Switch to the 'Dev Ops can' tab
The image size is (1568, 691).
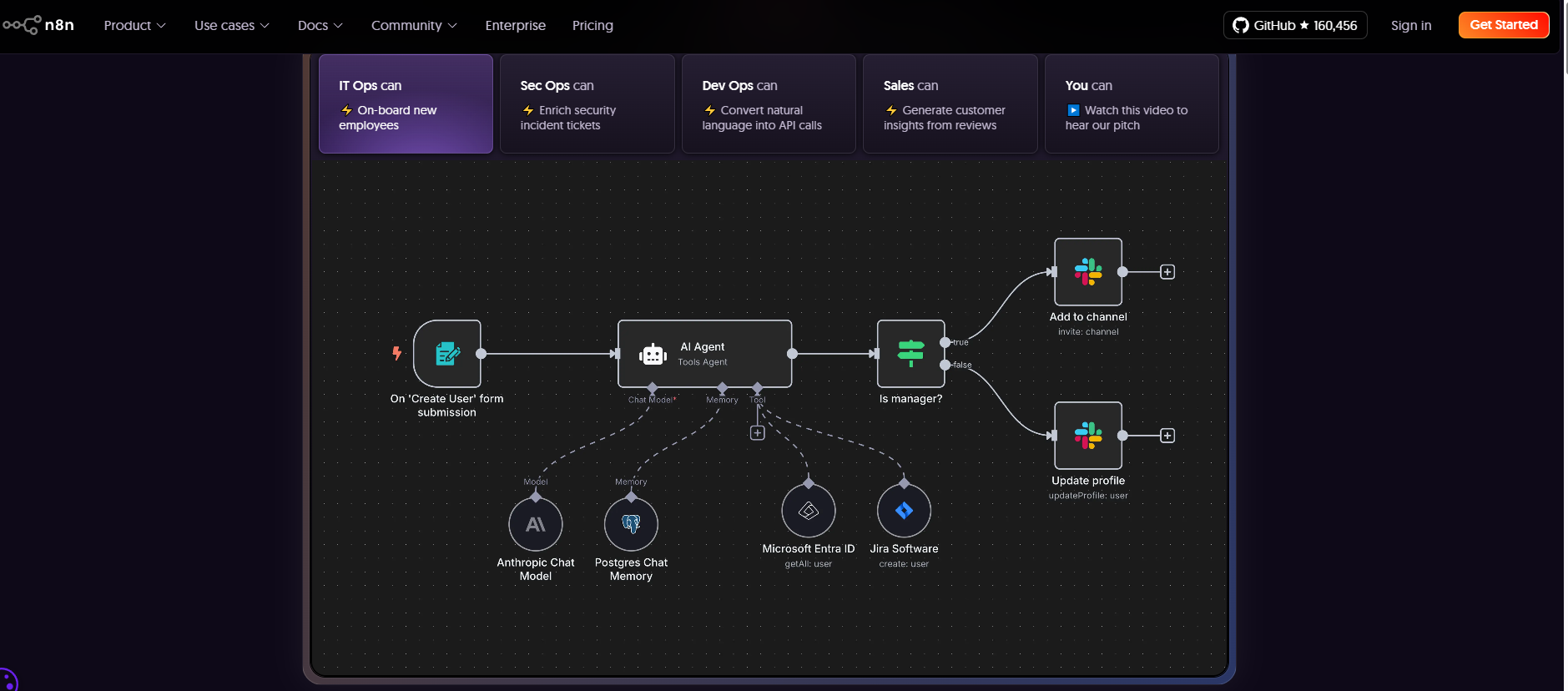[769, 104]
